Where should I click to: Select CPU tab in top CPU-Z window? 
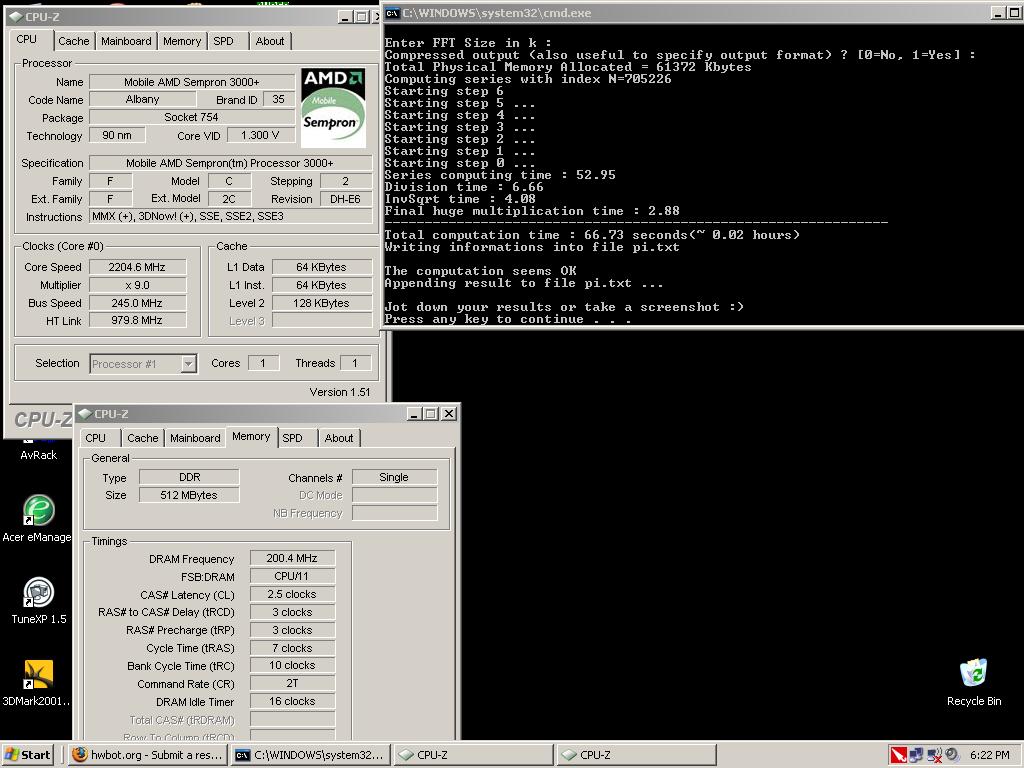click(x=27, y=39)
